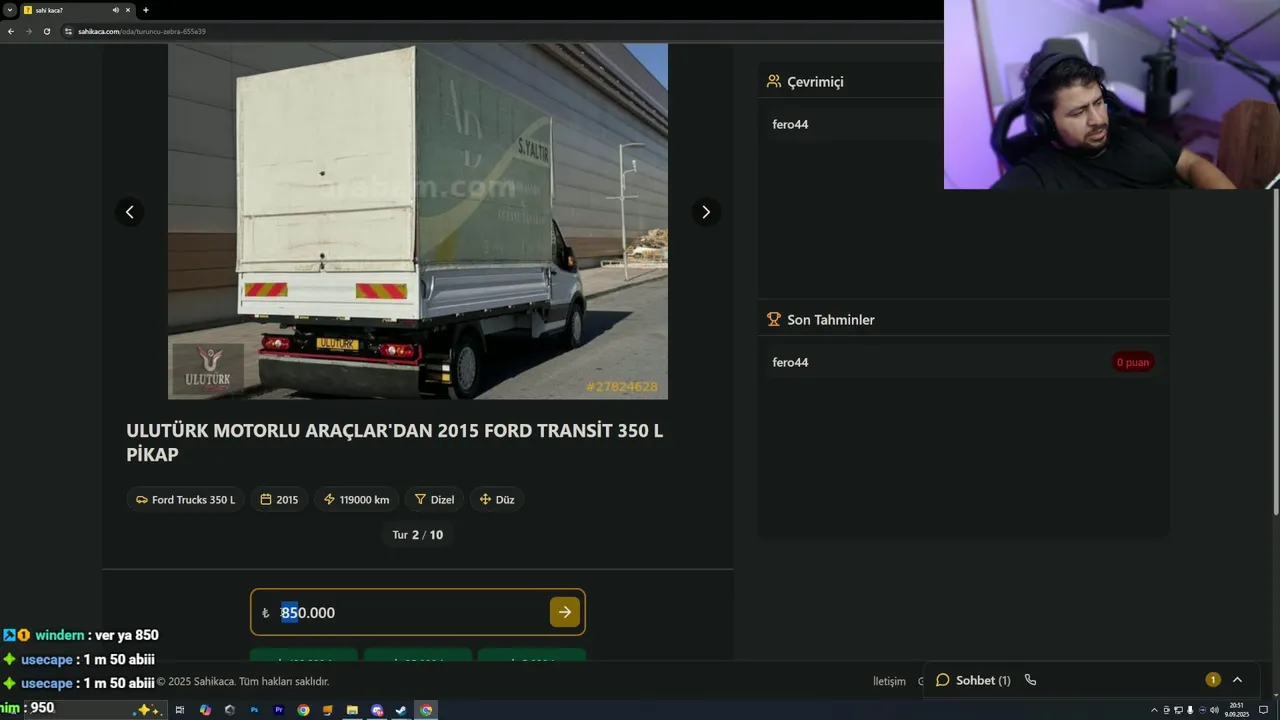Image resolution: width=1280 pixels, height=720 pixels.
Task: Start a voice call from the chat bar
Action: 1030,680
